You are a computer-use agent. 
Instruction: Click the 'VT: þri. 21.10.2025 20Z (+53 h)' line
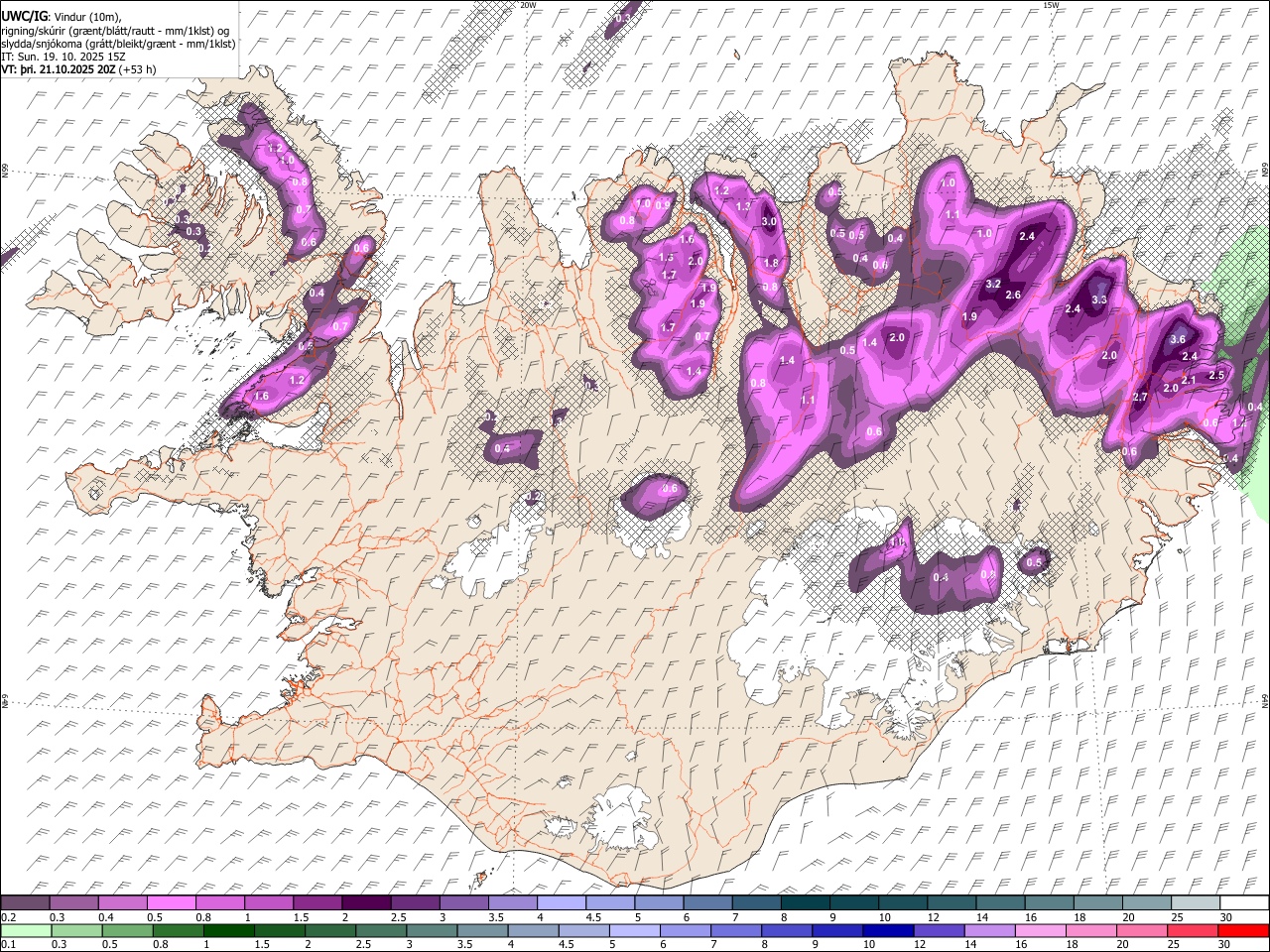pyautogui.click(x=79, y=69)
